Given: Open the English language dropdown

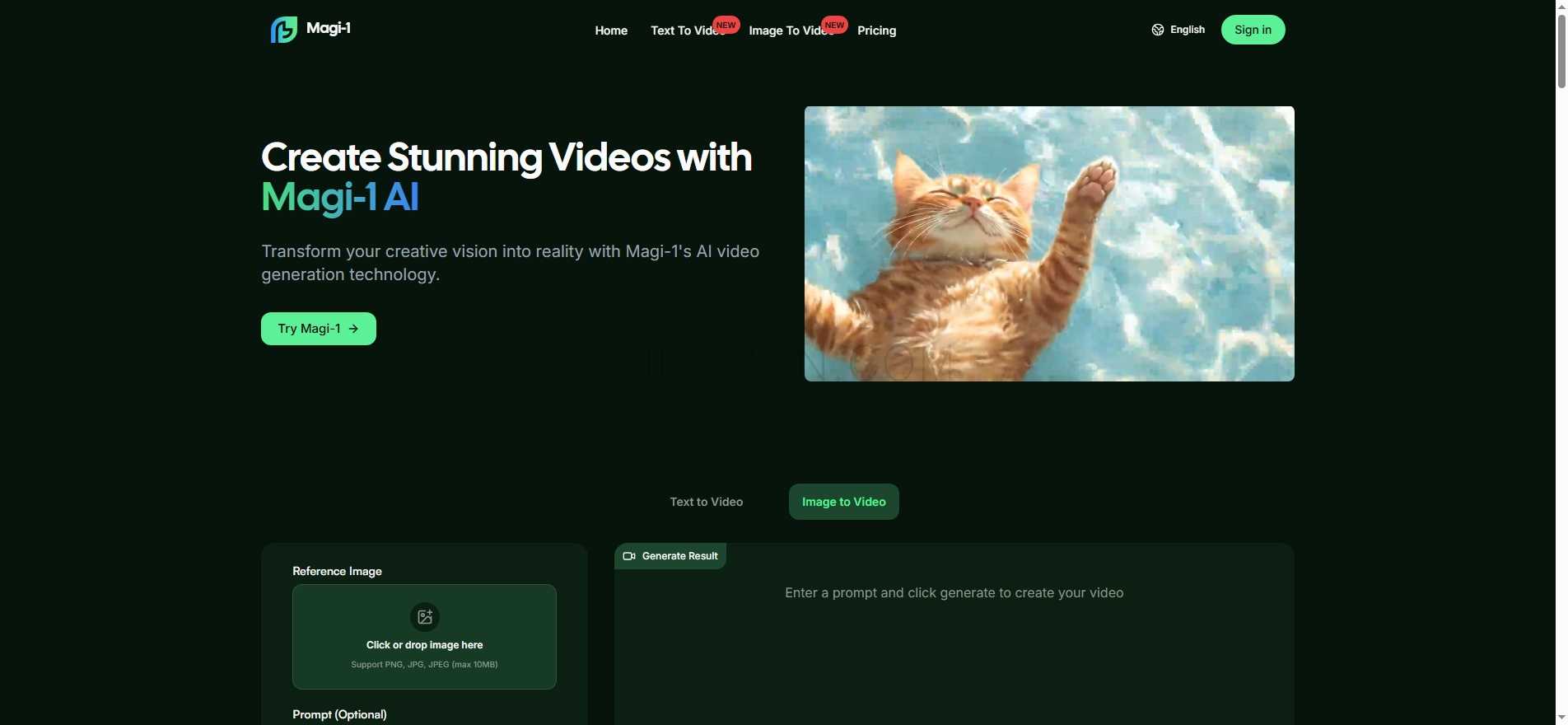Looking at the screenshot, I should (1178, 30).
